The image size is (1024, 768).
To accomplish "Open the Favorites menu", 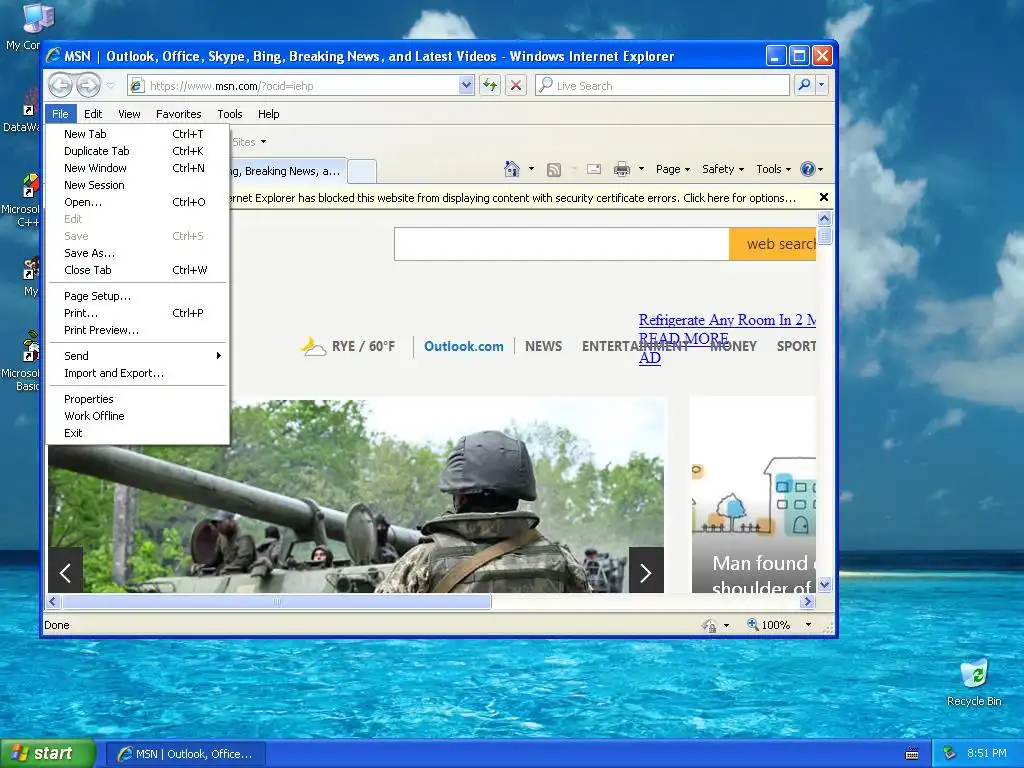I will click(x=178, y=114).
